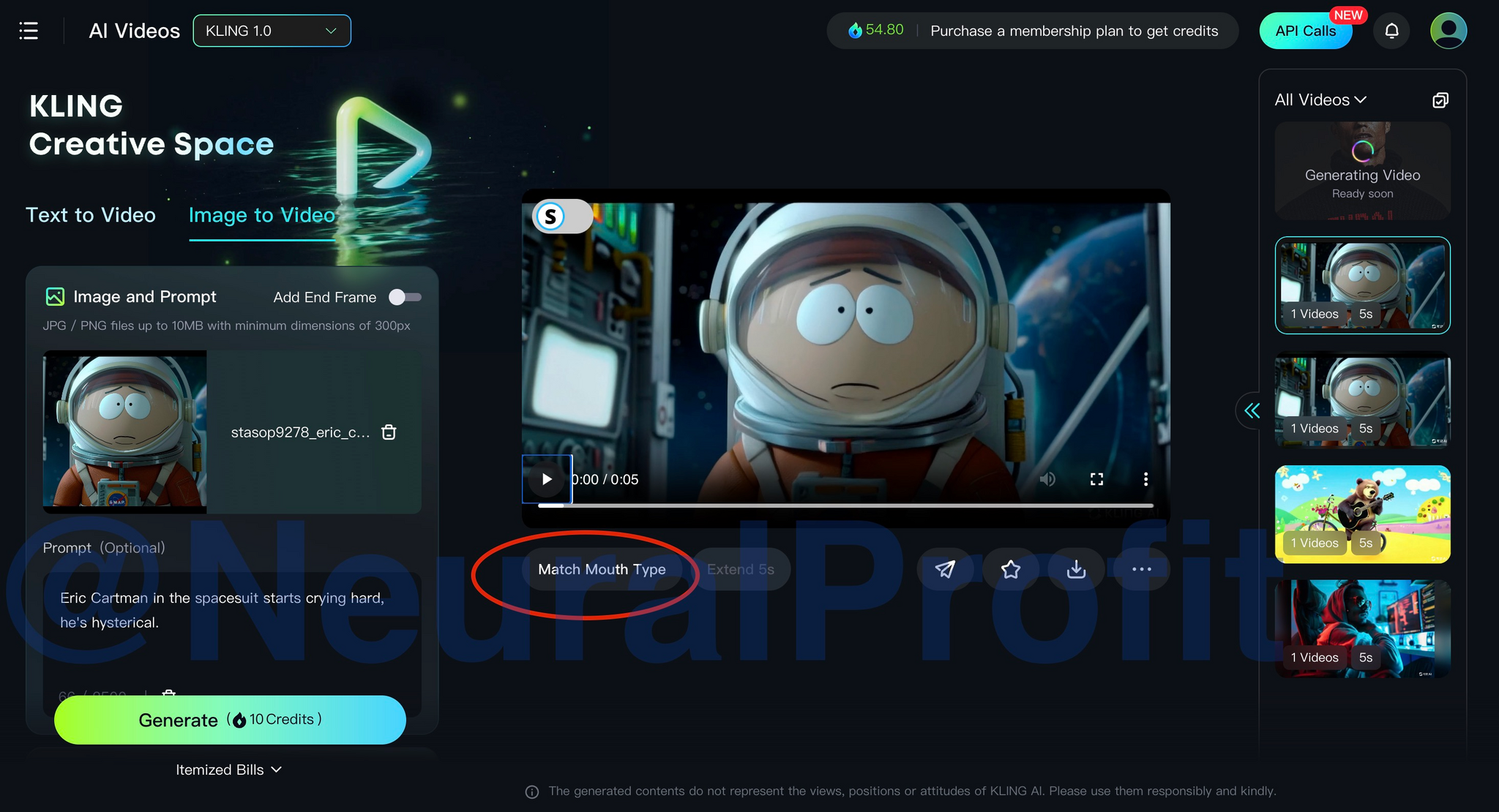Click the Extend 5s button
The height and width of the screenshot is (812, 1499).
(741, 569)
